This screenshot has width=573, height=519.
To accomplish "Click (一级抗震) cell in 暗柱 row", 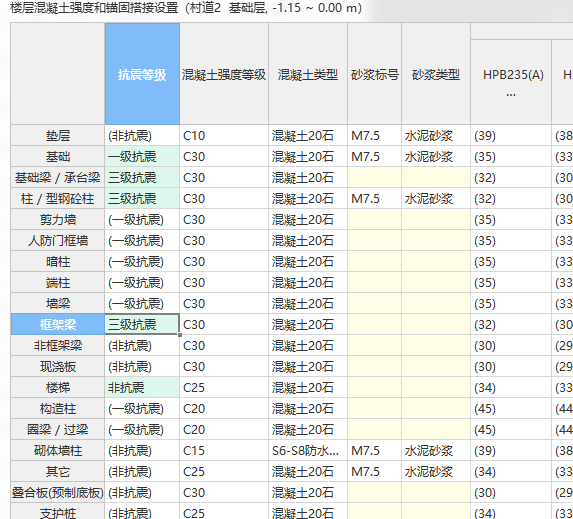I will [142, 262].
